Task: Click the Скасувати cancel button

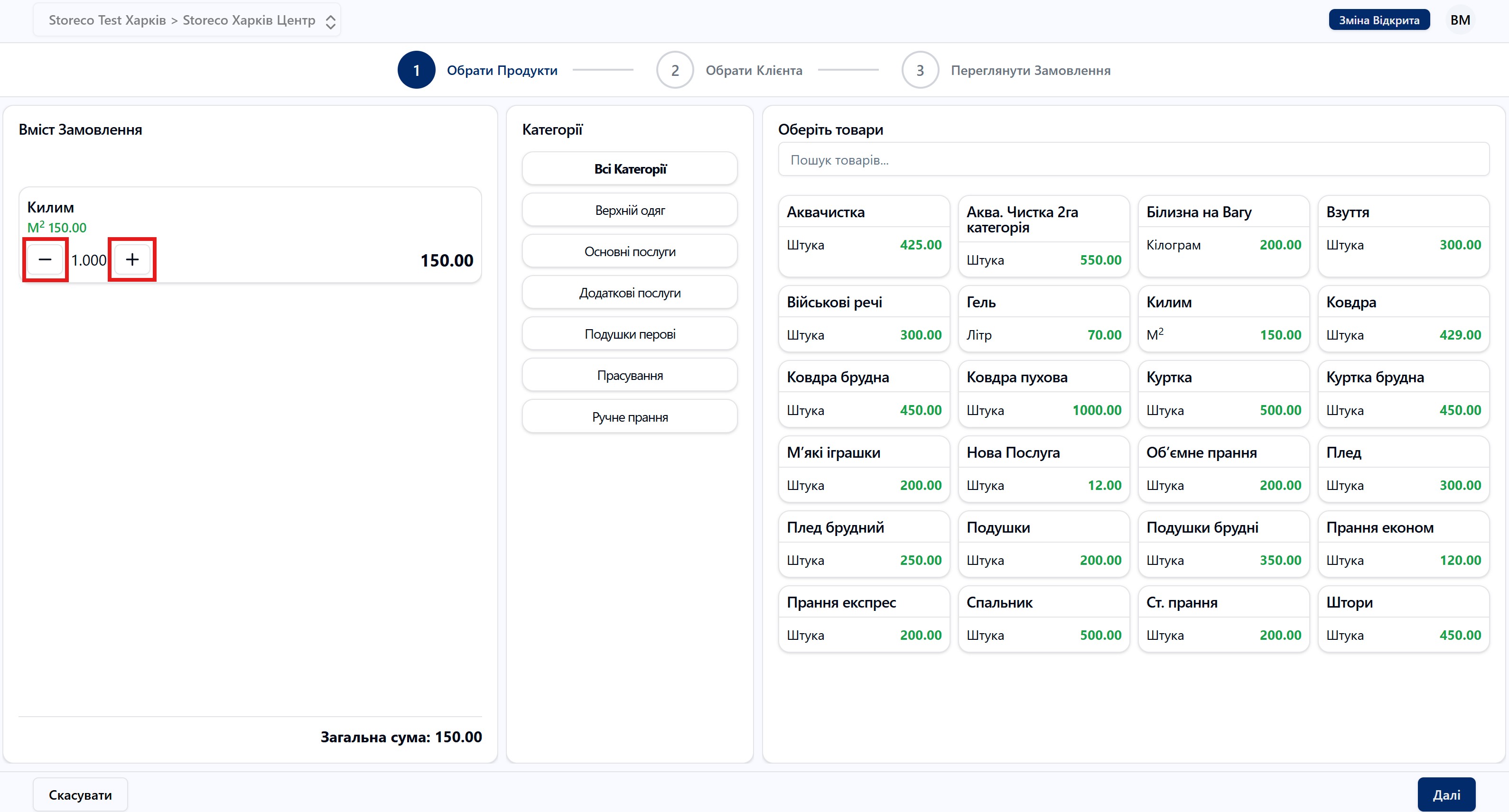Action: [x=80, y=794]
